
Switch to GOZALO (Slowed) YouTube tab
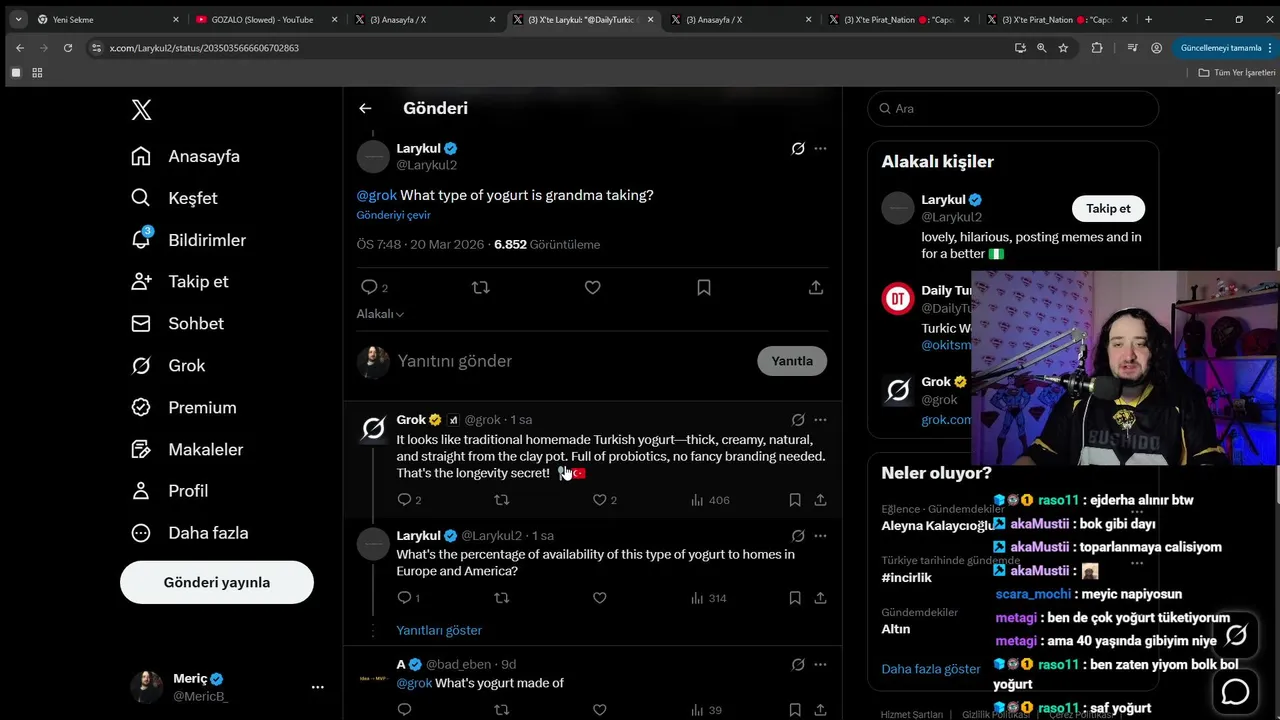264,19
